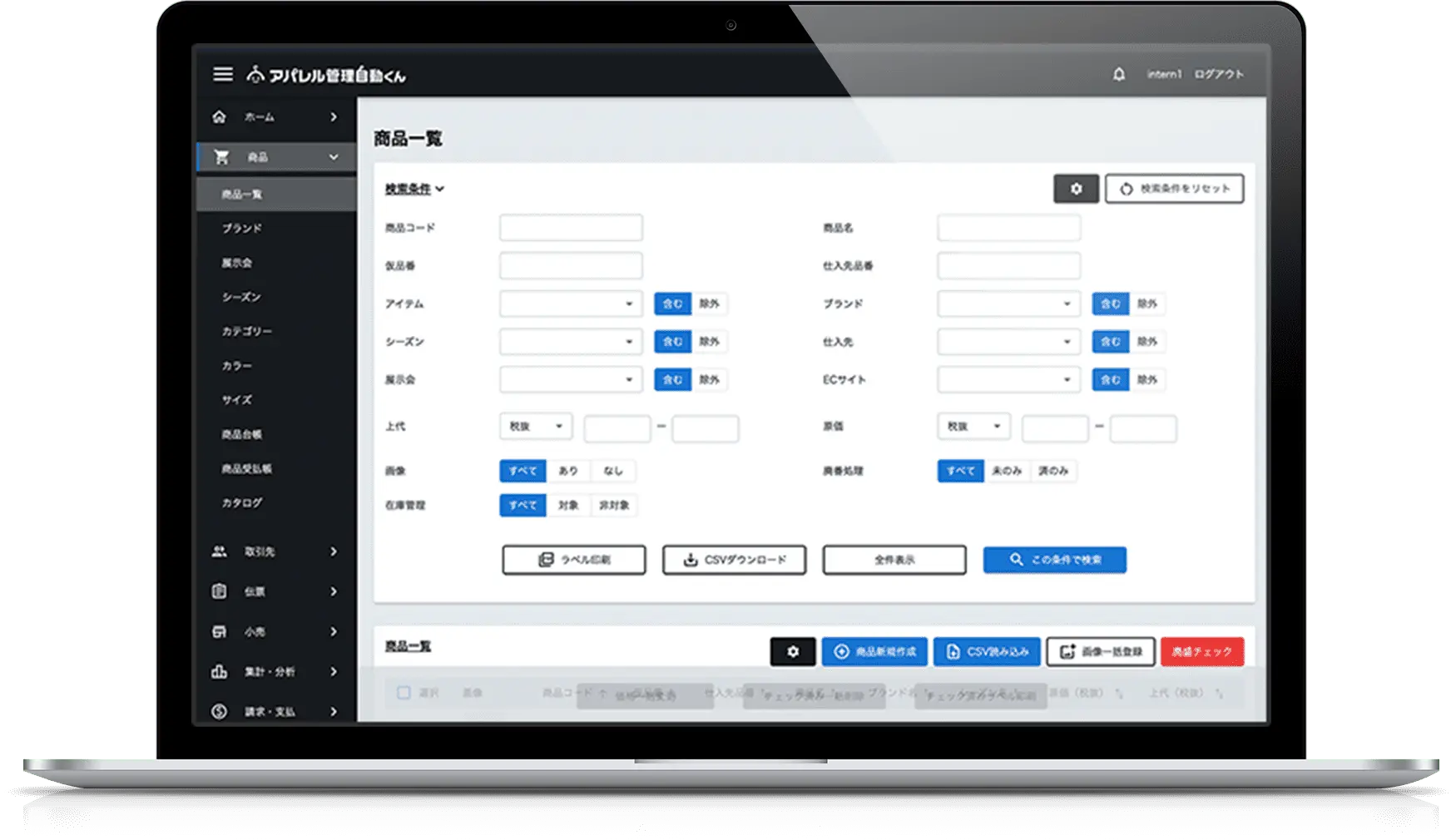Open the hamburger menu icon
This screenshot has height=840, width=1456.
pos(222,75)
